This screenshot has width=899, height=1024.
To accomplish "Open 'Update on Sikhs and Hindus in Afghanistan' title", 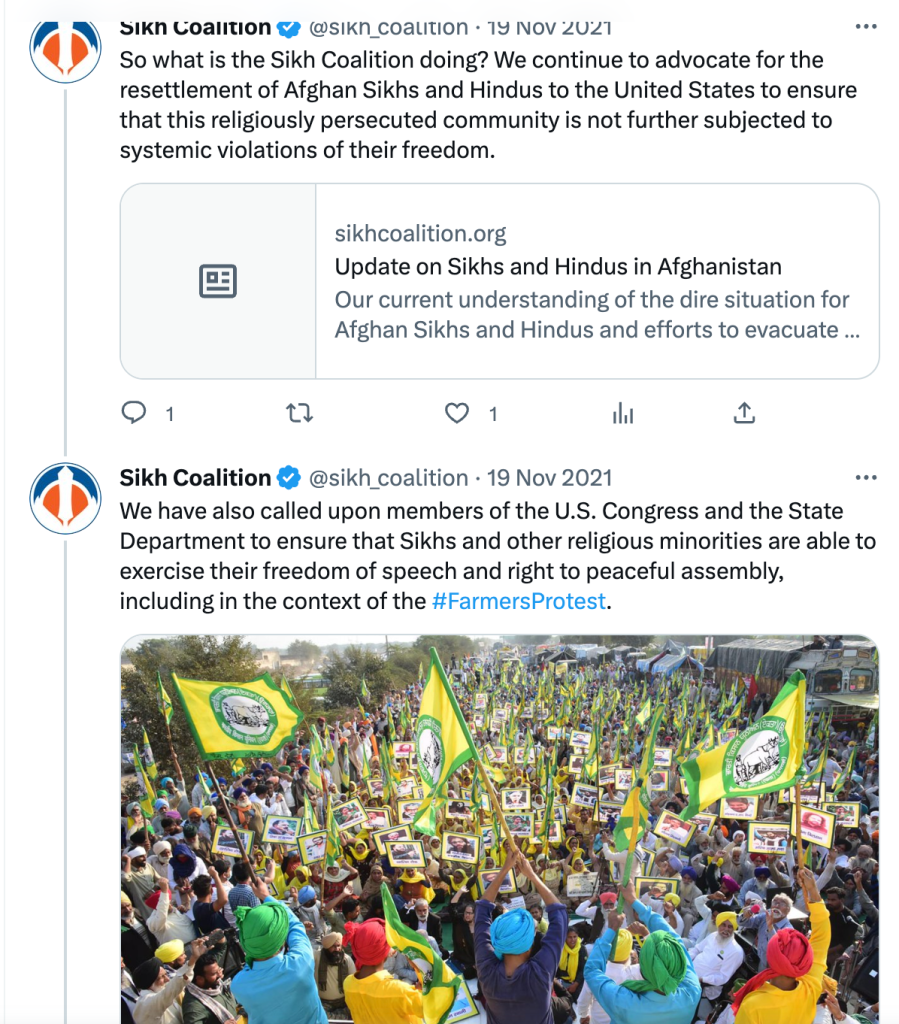I will click(x=558, y=267).
